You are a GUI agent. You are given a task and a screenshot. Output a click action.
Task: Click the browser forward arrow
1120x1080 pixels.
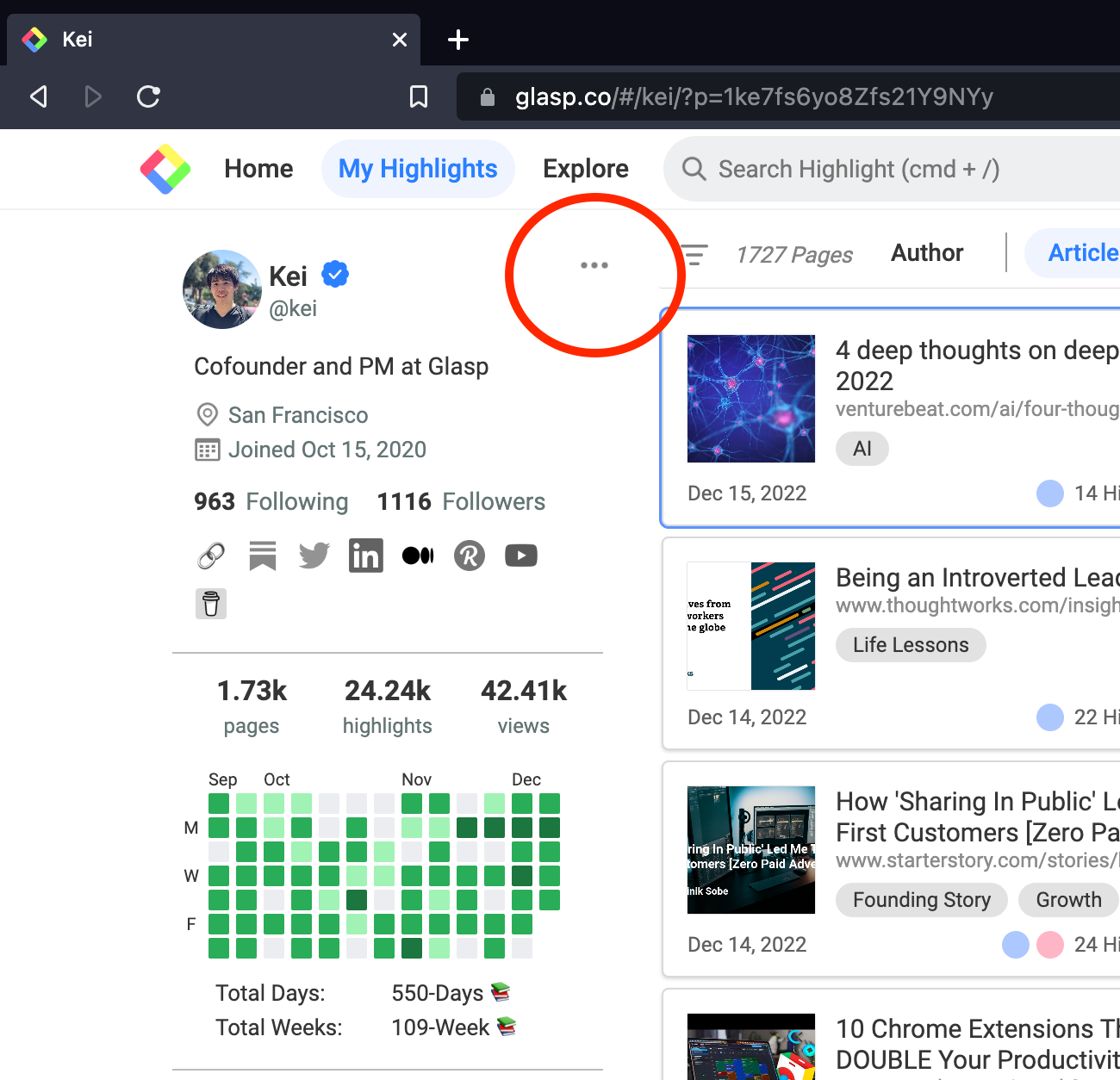[x=93, y=96]
